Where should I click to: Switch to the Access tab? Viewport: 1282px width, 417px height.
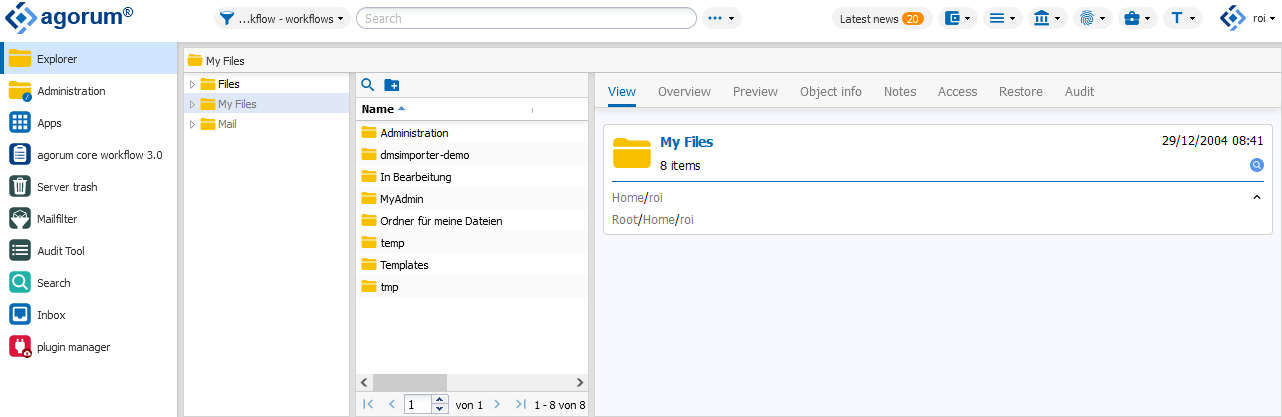click(x=957, y=91)
